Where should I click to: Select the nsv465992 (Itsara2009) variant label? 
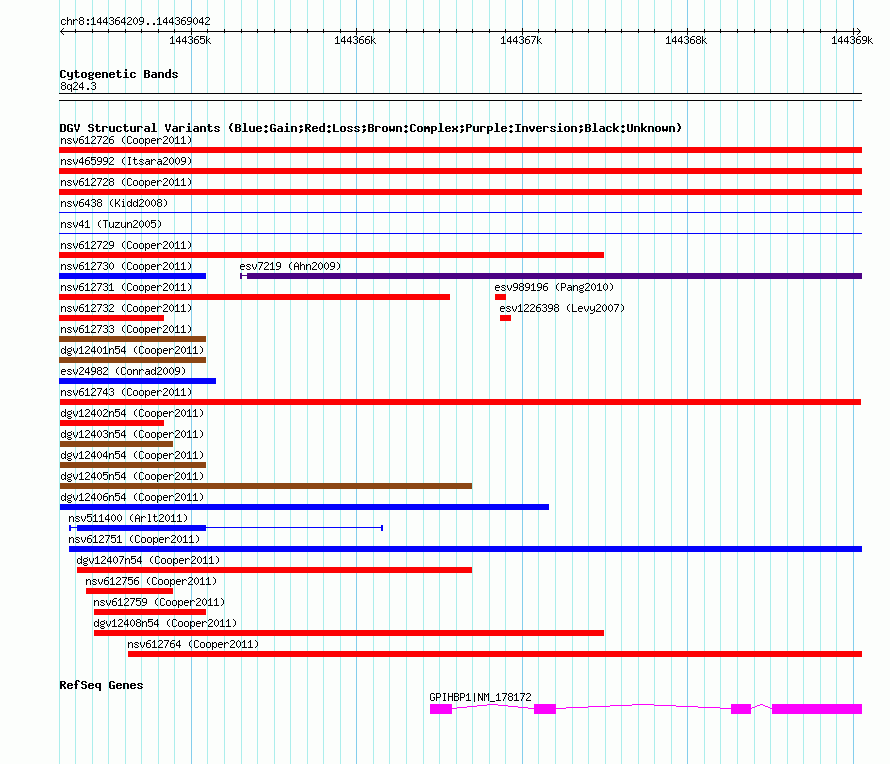(x=126, y=161)
